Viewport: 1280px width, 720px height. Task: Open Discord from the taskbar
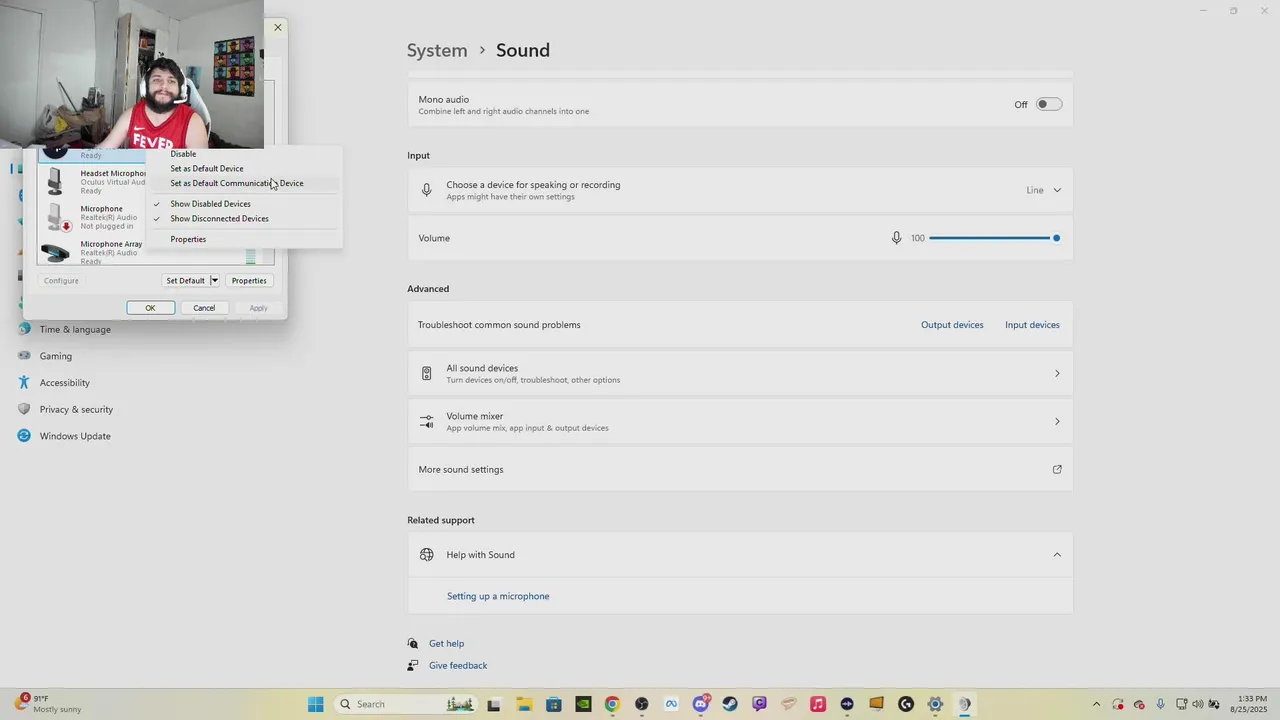701,704
